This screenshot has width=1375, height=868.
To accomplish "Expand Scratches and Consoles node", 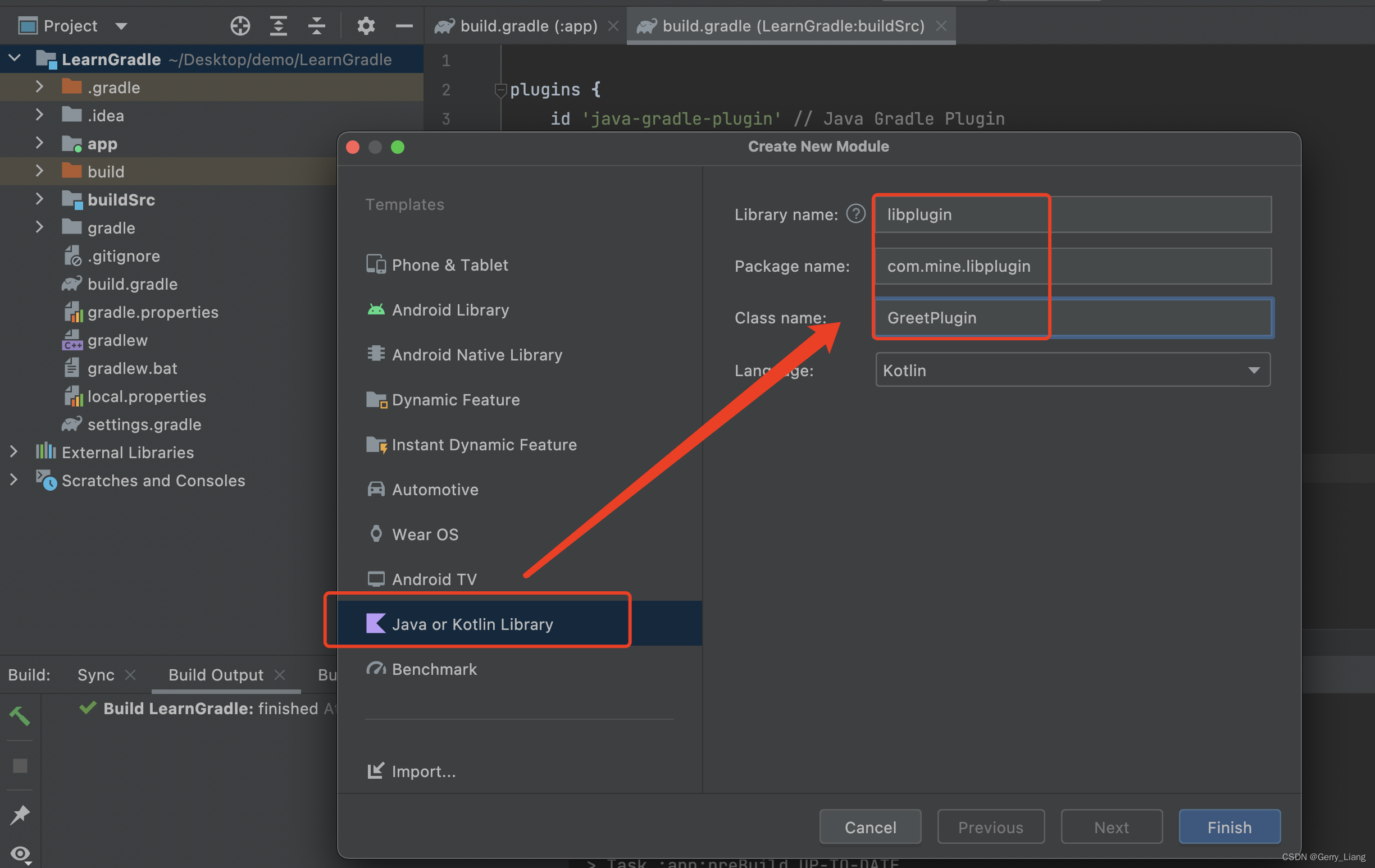I will tap(13, 480).
